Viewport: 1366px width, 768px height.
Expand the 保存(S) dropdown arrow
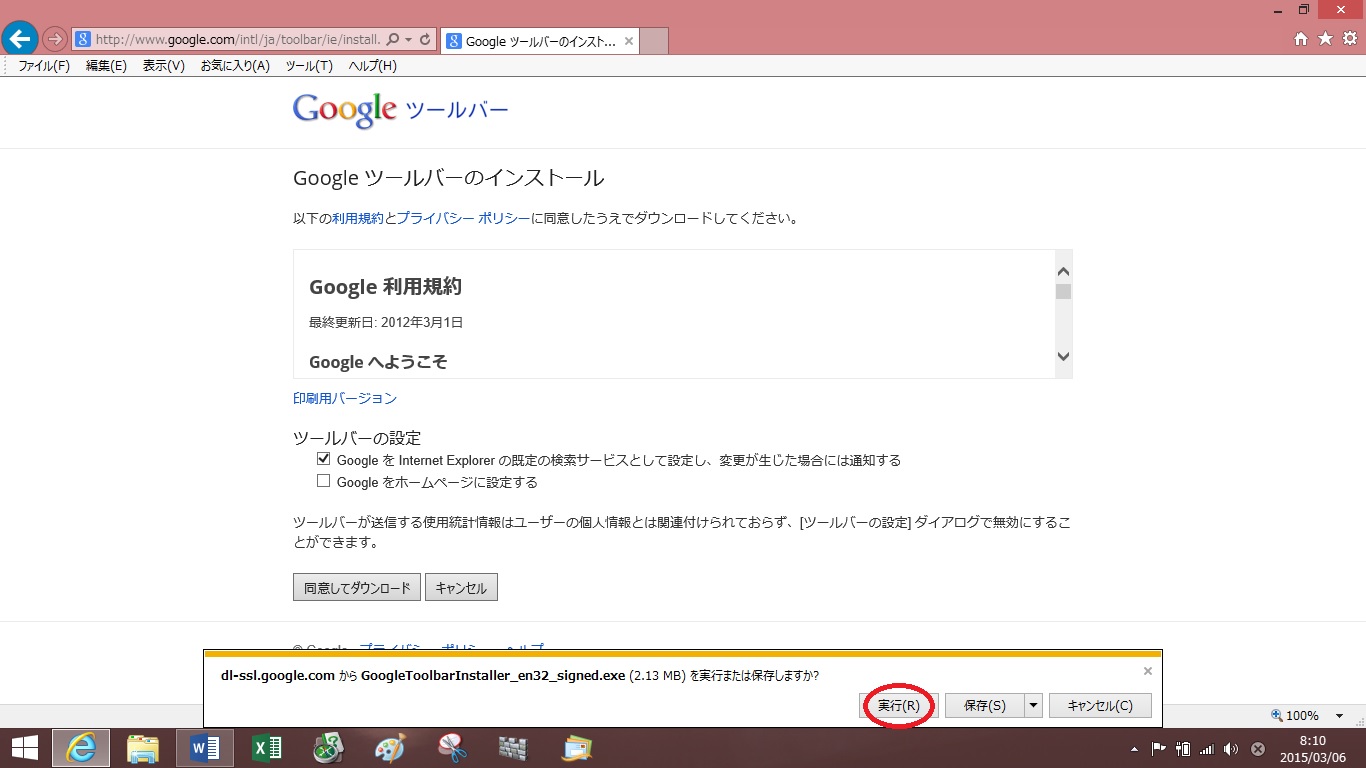[1033, 706]
